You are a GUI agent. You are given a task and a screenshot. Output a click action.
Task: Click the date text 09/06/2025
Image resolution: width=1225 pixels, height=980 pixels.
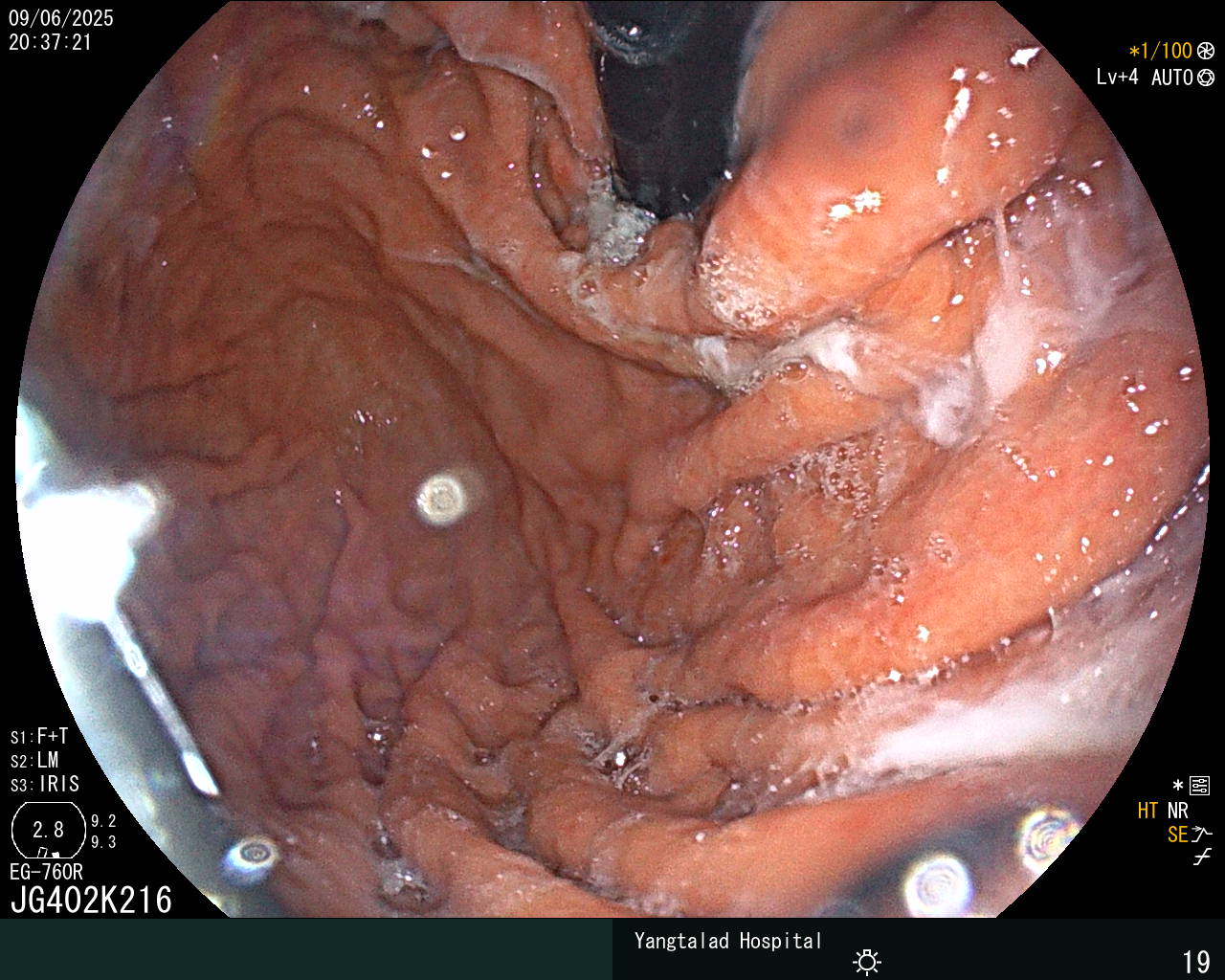(x=61, y=18)
